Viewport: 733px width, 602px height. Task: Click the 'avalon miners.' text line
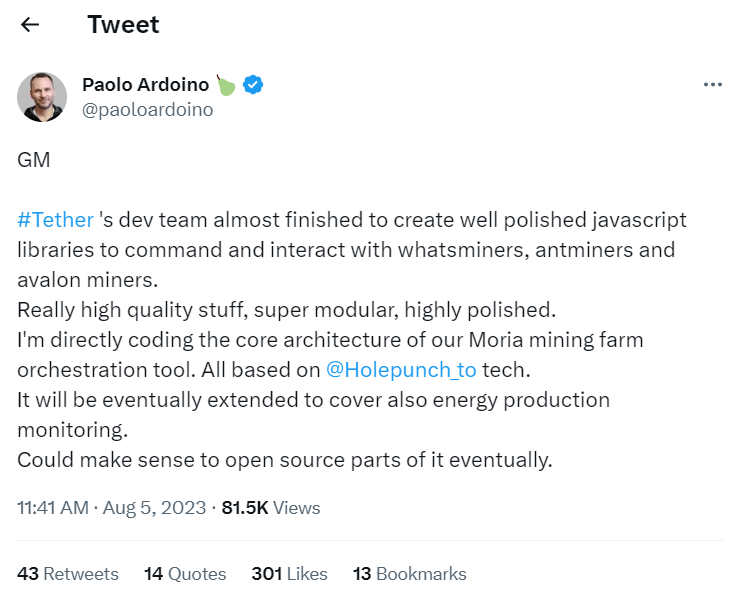pyautogui.click(x=88, y=280)
